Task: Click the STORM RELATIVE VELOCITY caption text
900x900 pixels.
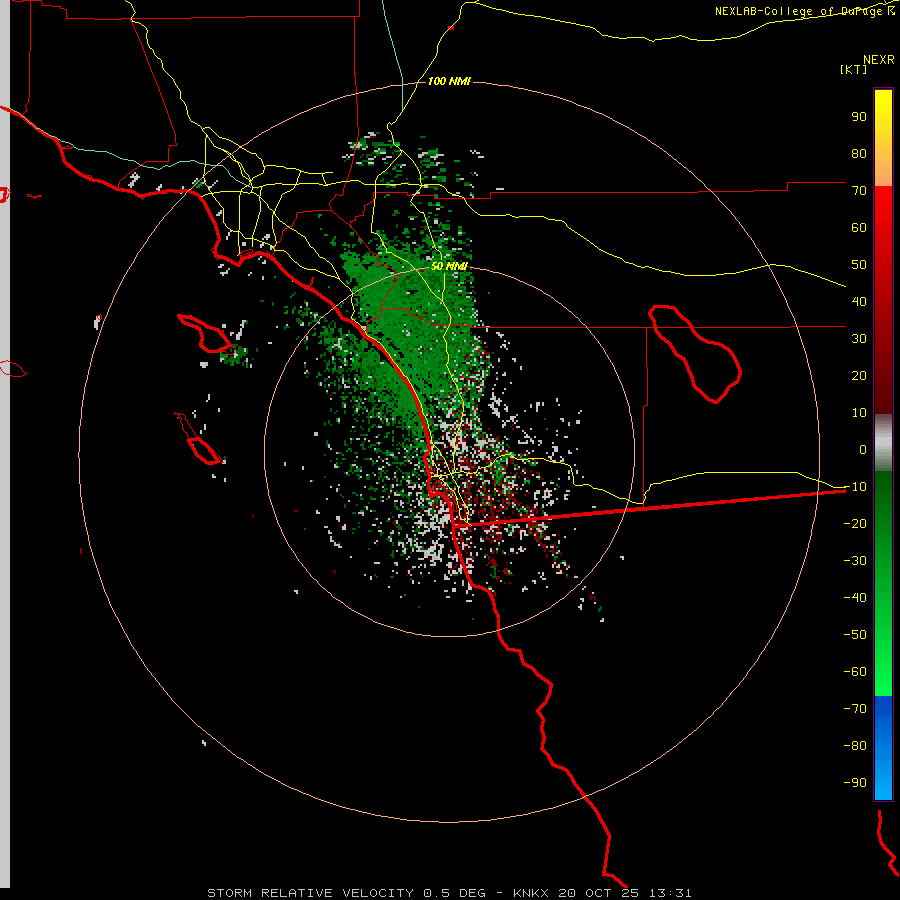Action: click(310, 893)
